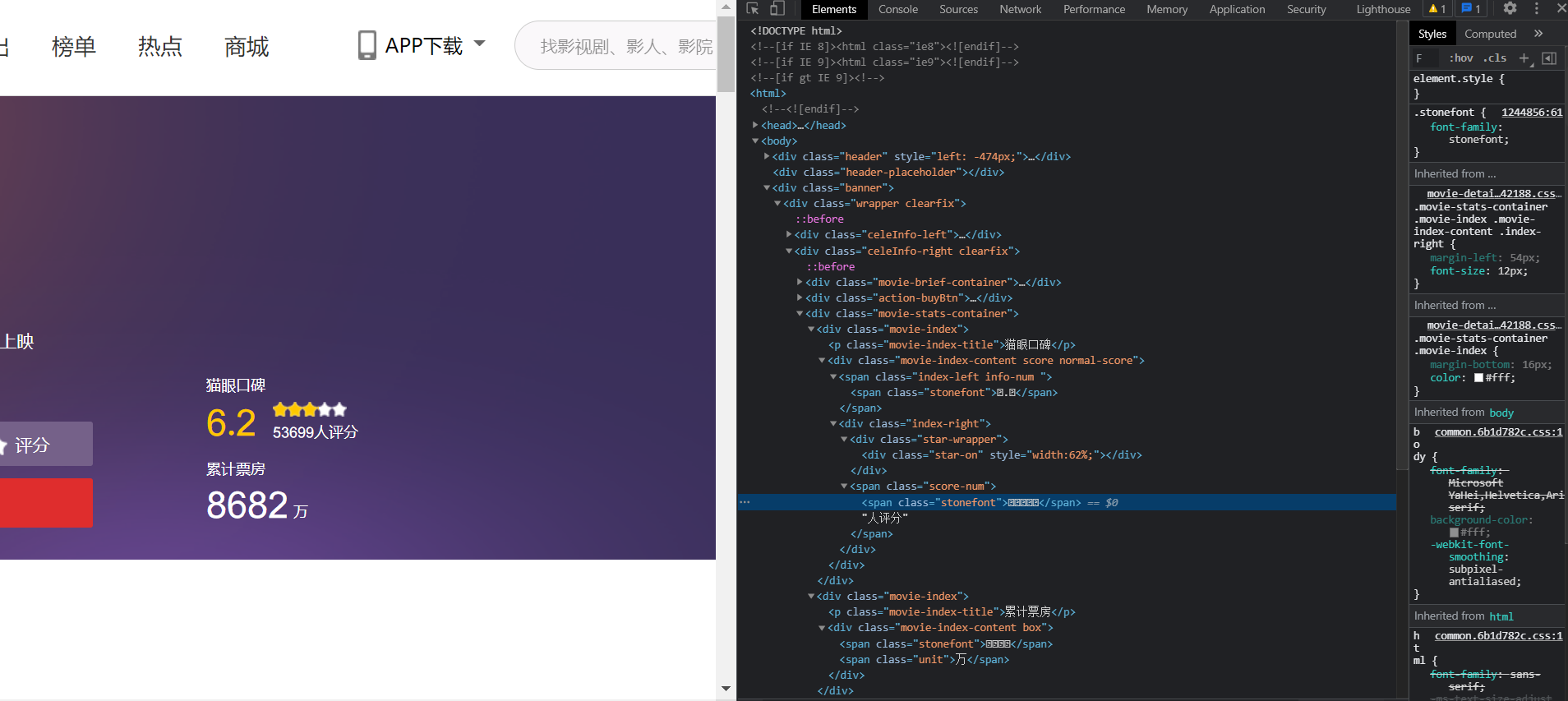1568x701 pixels.
Task: Expand the celeInfo-left div node
Action: tap(789, 234)
